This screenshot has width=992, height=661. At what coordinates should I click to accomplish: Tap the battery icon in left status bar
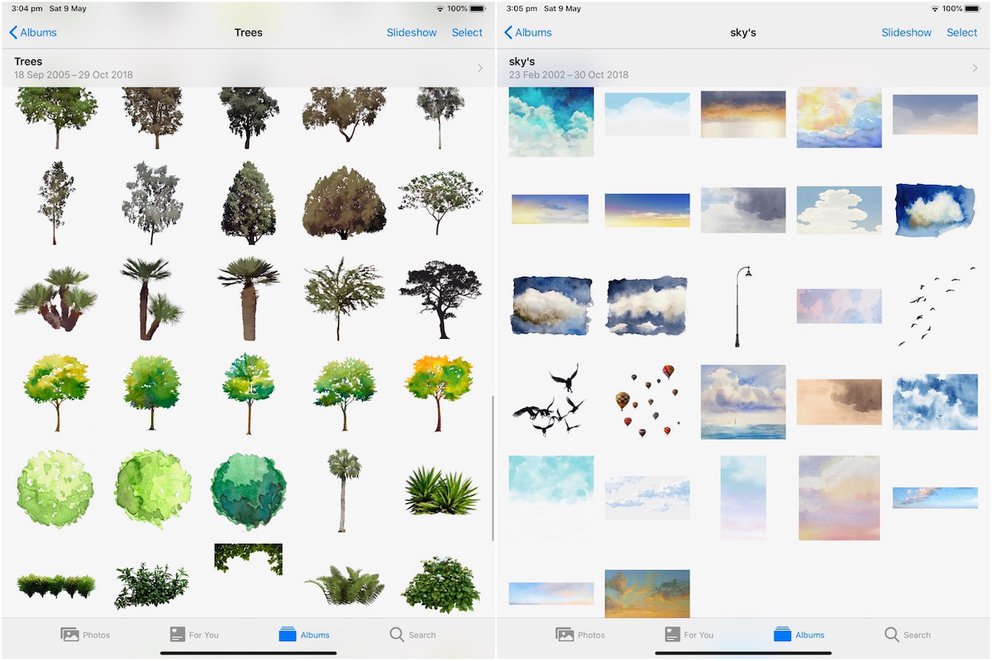[477, 9]
